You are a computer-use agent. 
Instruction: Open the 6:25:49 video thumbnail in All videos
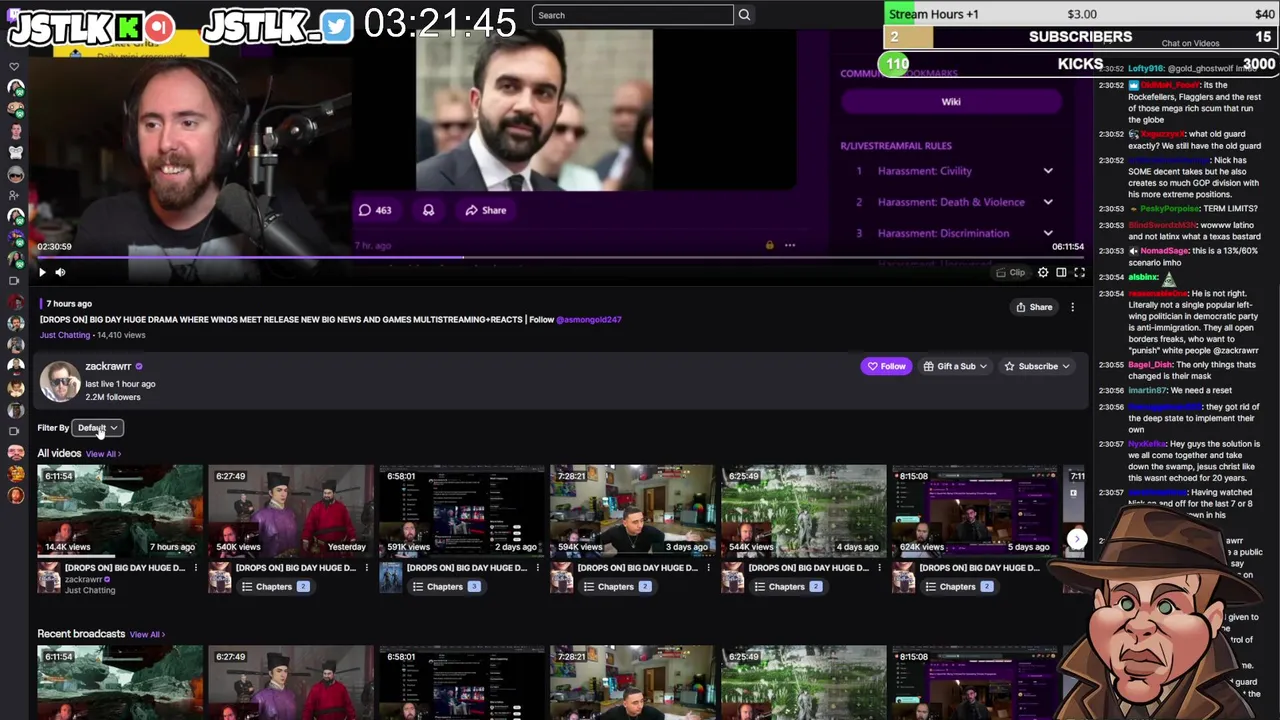coord(803,510)
